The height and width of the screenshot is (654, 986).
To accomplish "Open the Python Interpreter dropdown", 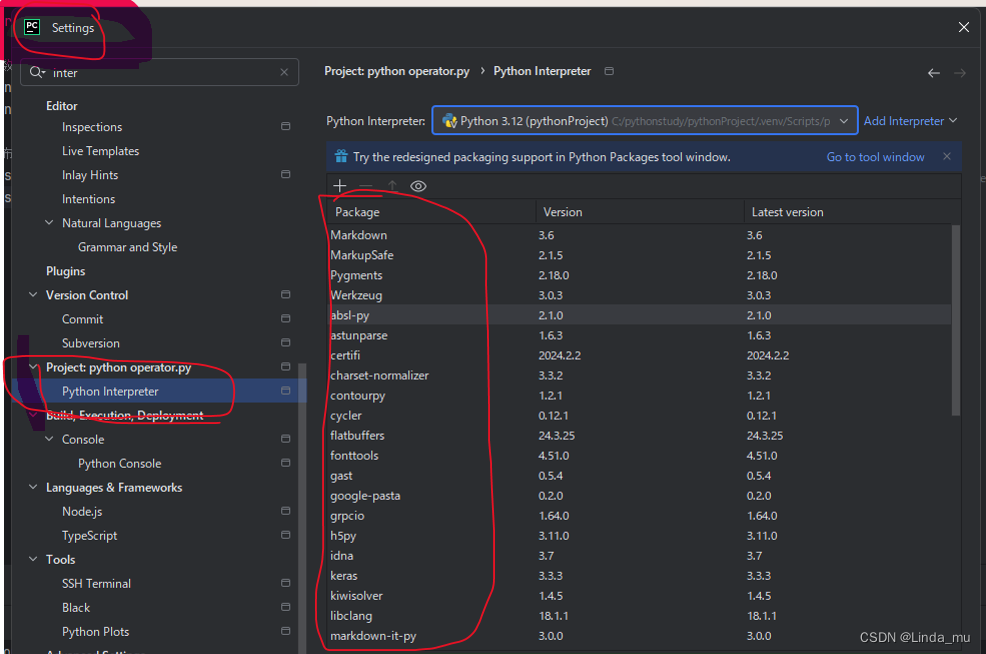I will coord(645,121).
